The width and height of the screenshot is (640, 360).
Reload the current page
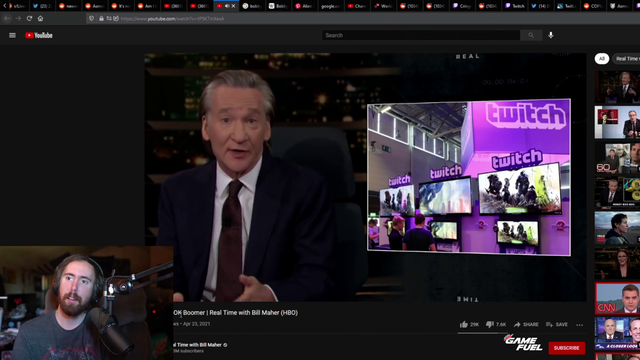click(x=29, y=18)
